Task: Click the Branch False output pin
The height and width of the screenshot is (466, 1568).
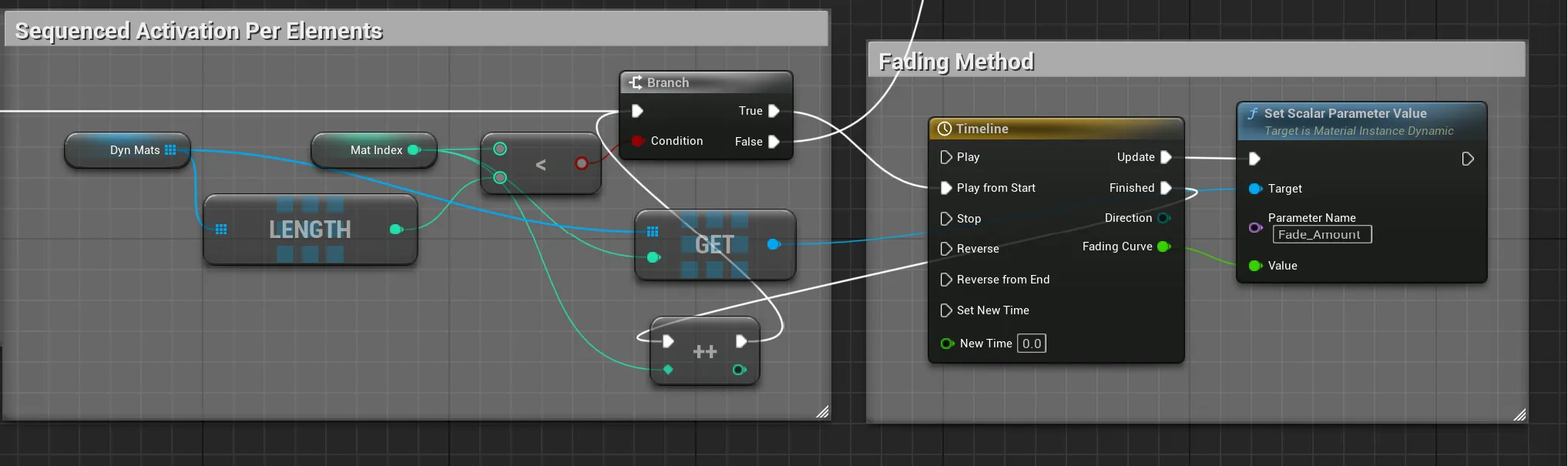Action: pyautogui.click(x=774, y=142)
